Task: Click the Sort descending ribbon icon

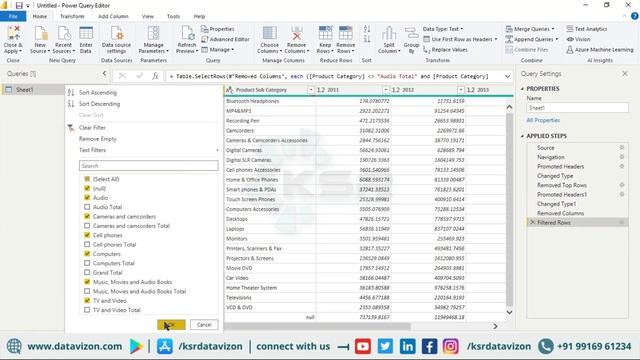Action: click(x=367, y=39)
